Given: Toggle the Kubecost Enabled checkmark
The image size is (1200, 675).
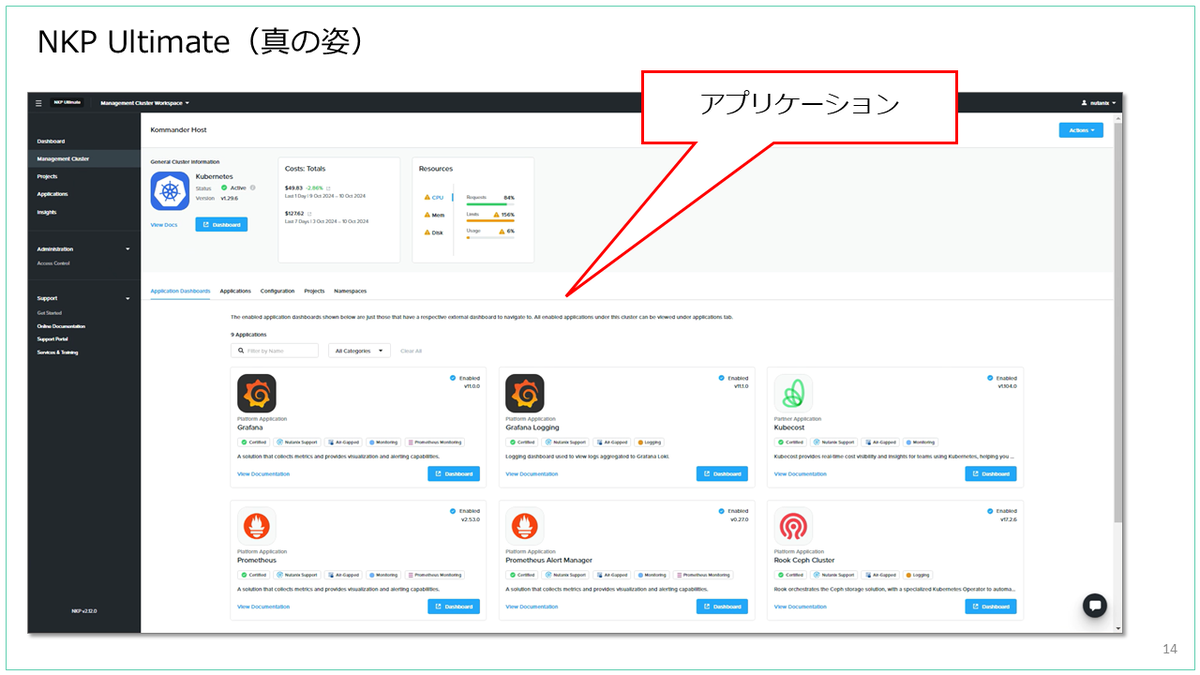Looking at the screenshot, I should 989,378.
